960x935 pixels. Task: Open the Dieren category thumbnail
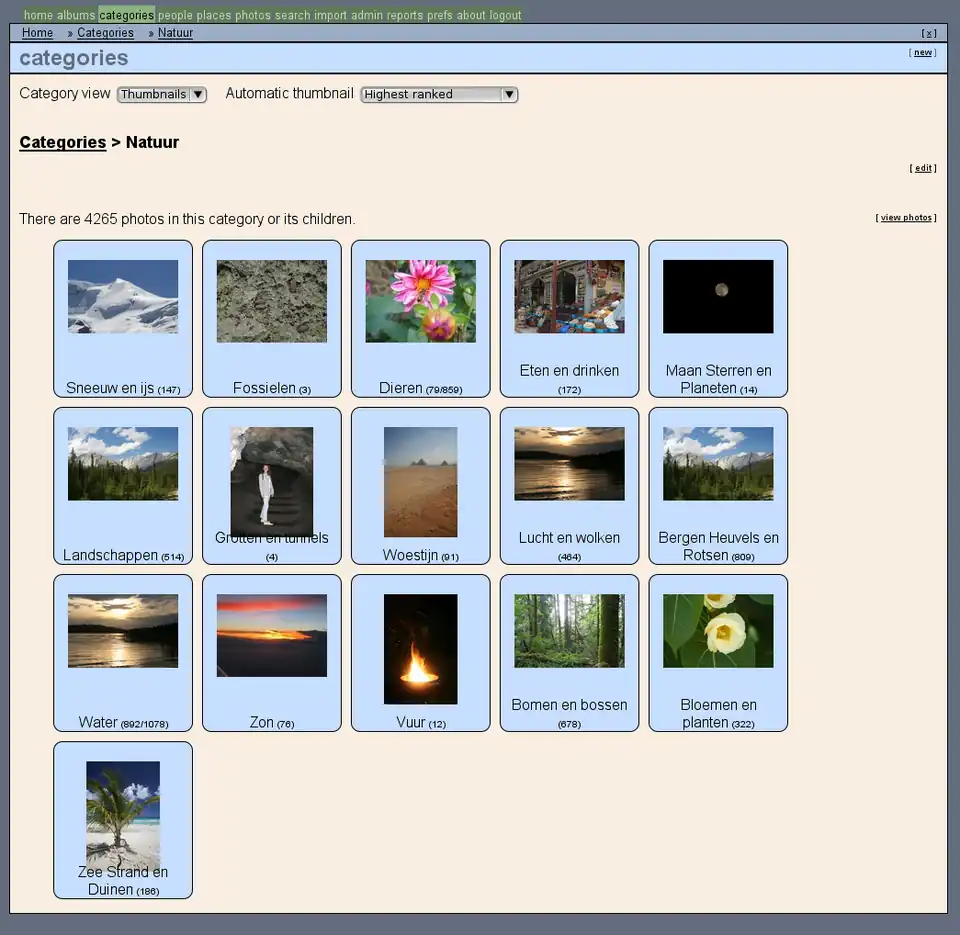(x=420, y=299)
